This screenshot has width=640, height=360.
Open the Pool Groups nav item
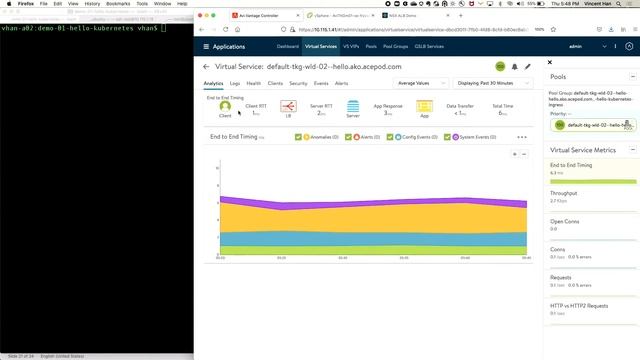[396, 47]
